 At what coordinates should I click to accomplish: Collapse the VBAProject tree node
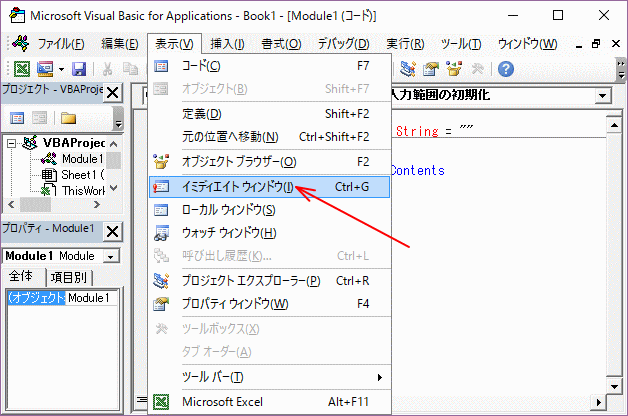12,143
